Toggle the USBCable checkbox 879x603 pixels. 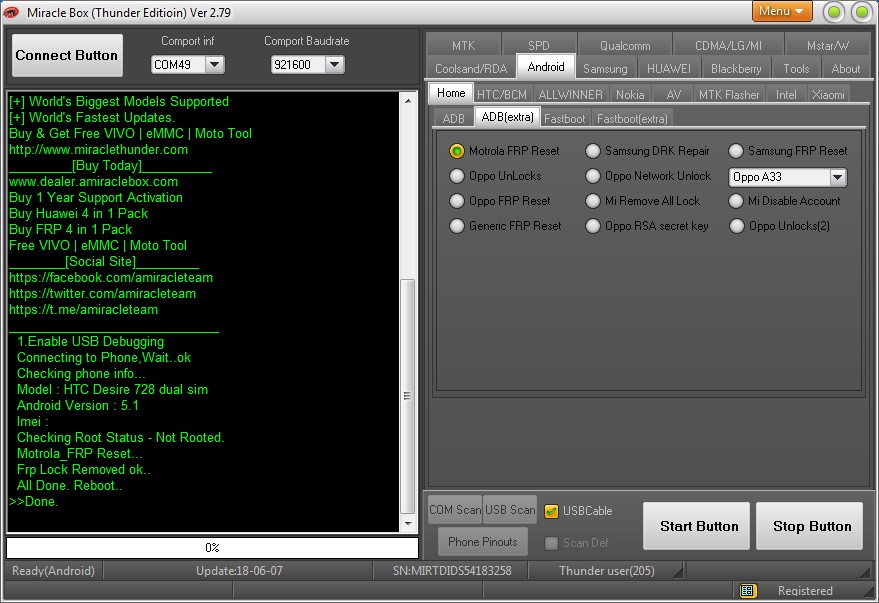552,511
